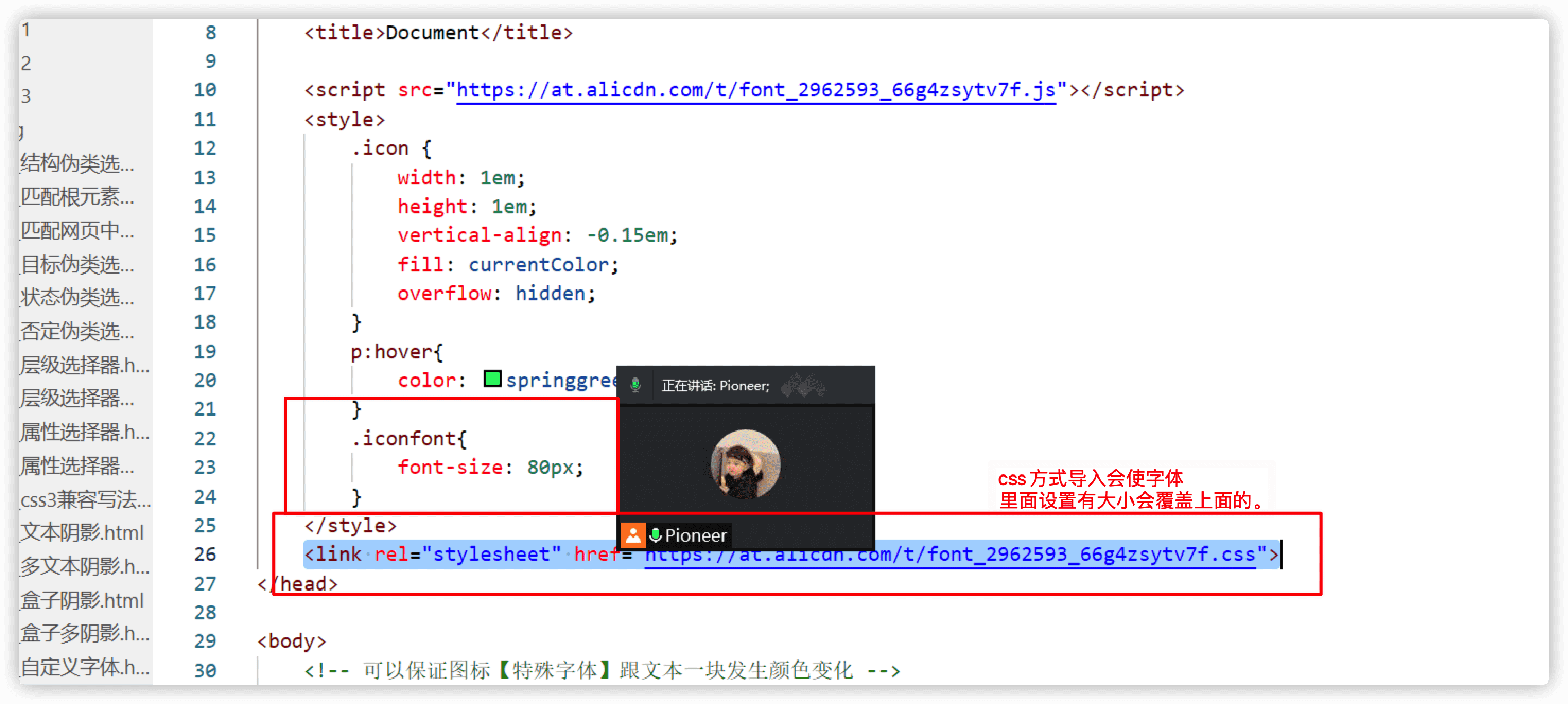Click the 'fill: currentColor;' line
This screenshot has height=704, width=1568.
point(508,265)
